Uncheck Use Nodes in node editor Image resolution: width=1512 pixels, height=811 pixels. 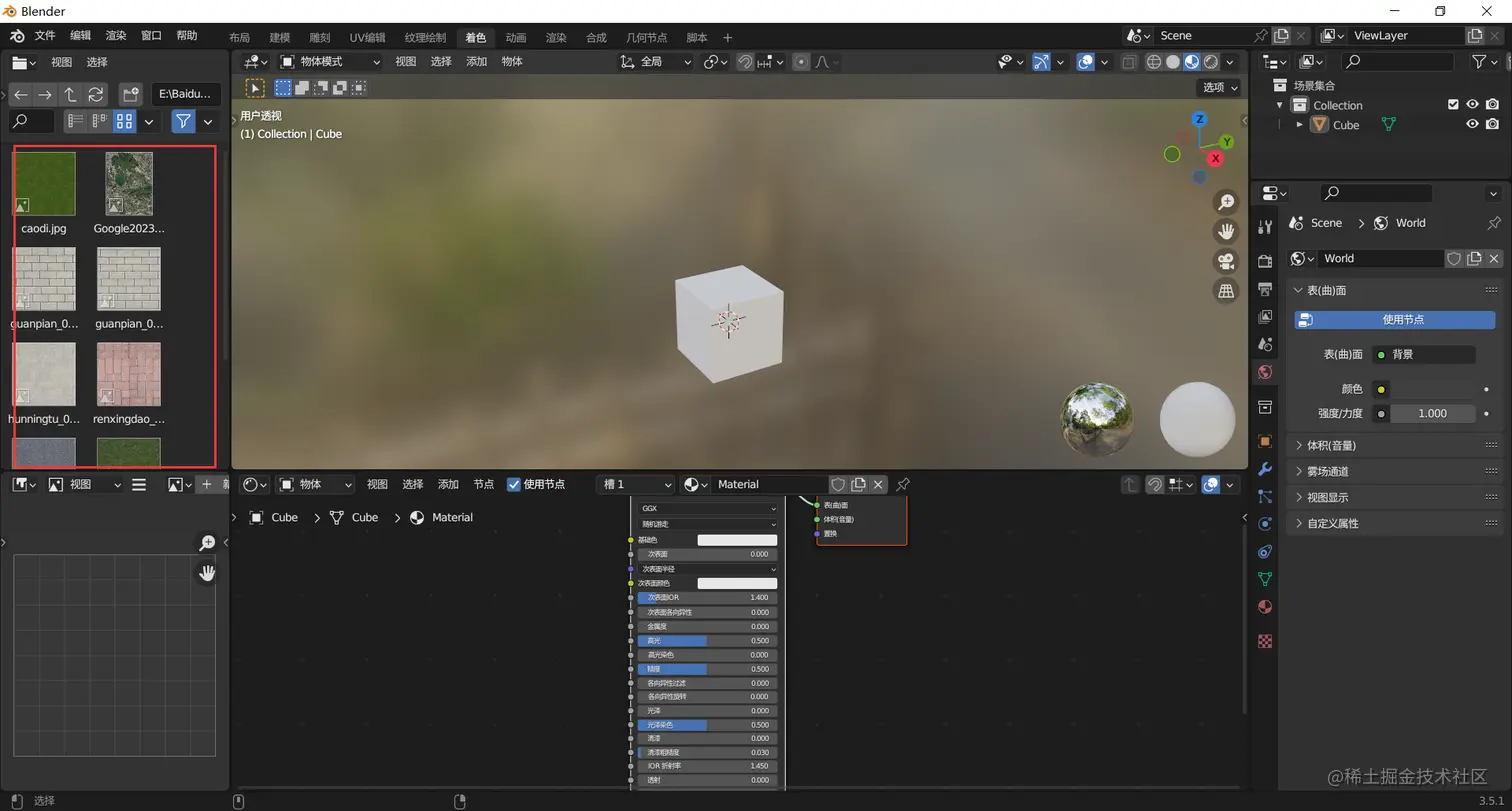tap(514, 484)
